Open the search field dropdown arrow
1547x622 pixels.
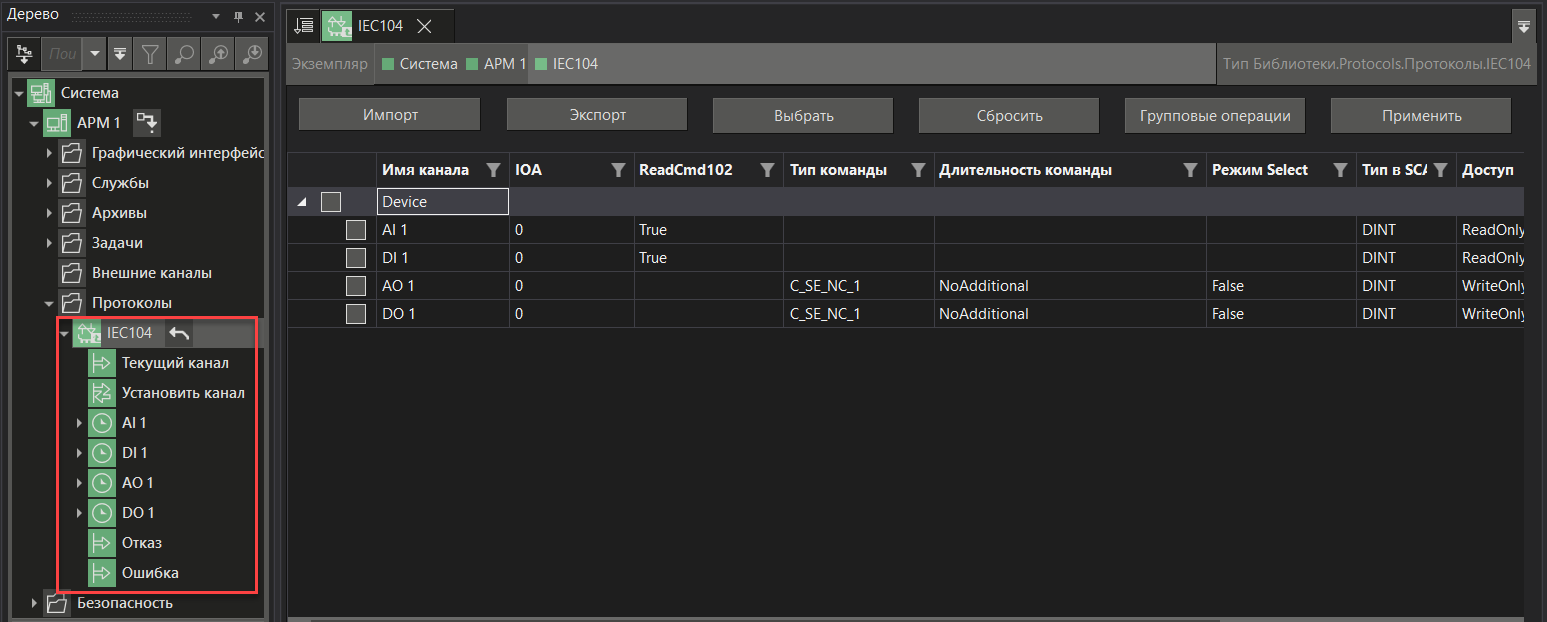coord(95,54)
